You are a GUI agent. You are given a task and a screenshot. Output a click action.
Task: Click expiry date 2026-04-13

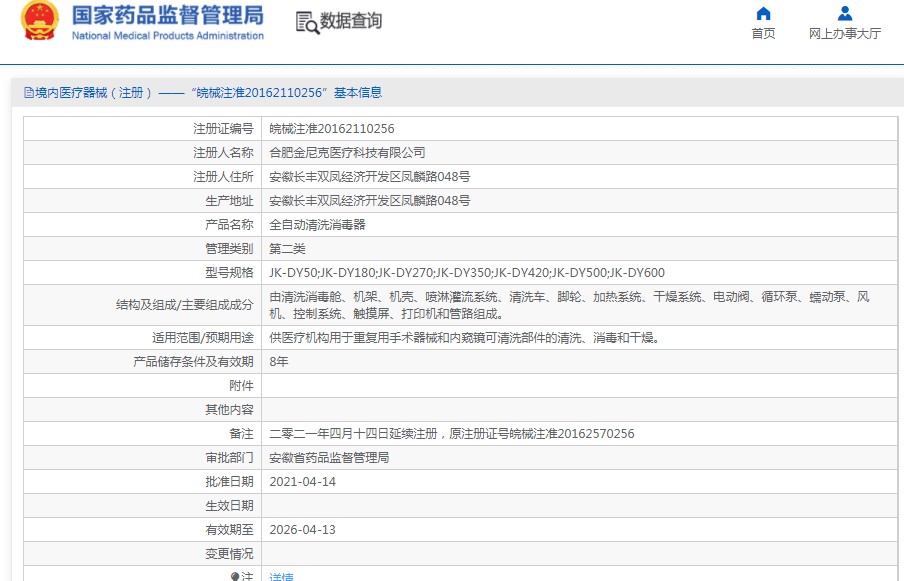tap(303, 530)
